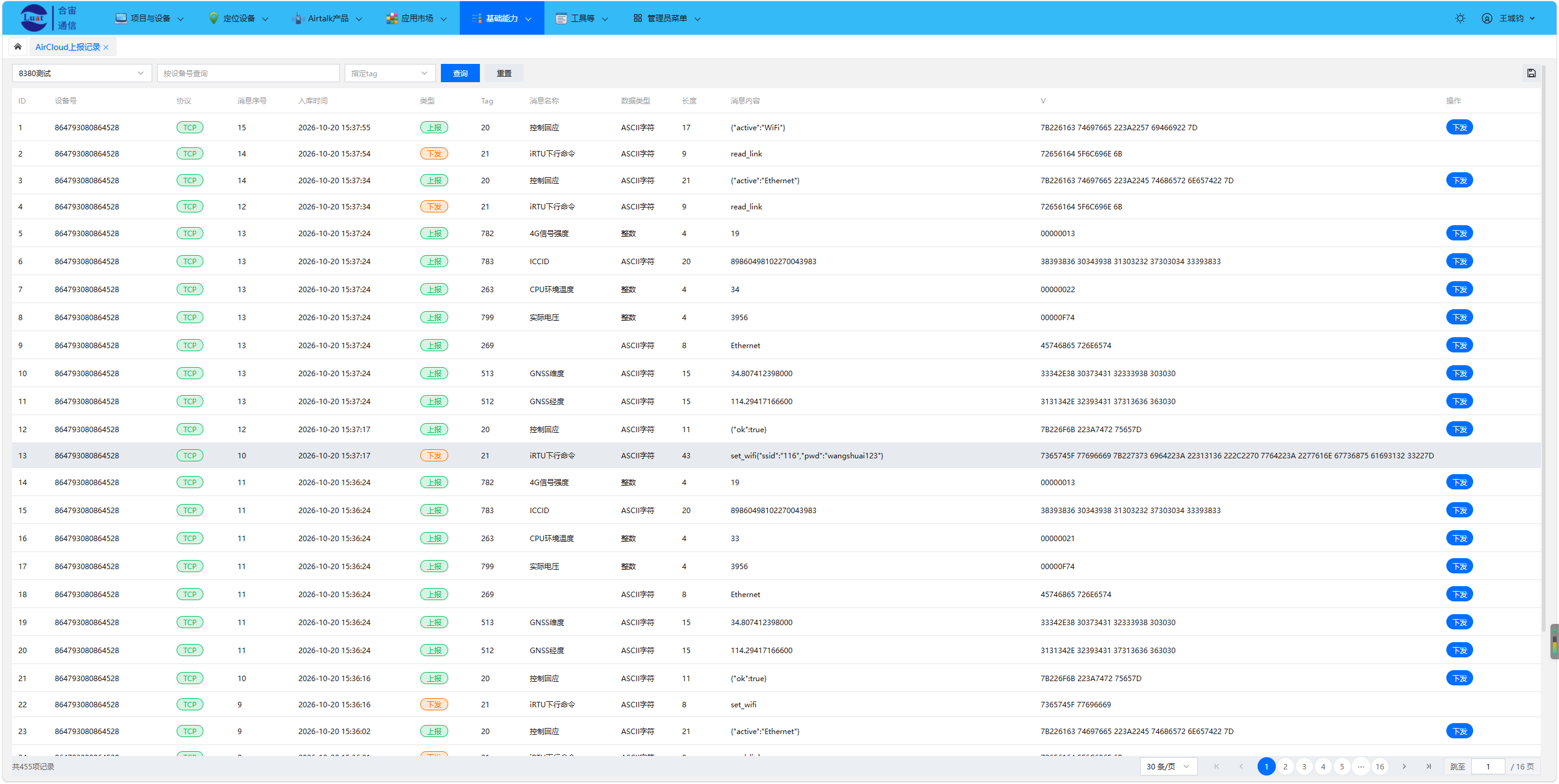The height and width of the screenshot is (784, 1559).
Task: Focus the 跳至 page number input
Action: pyautogui.click(x=1488, y=766)
